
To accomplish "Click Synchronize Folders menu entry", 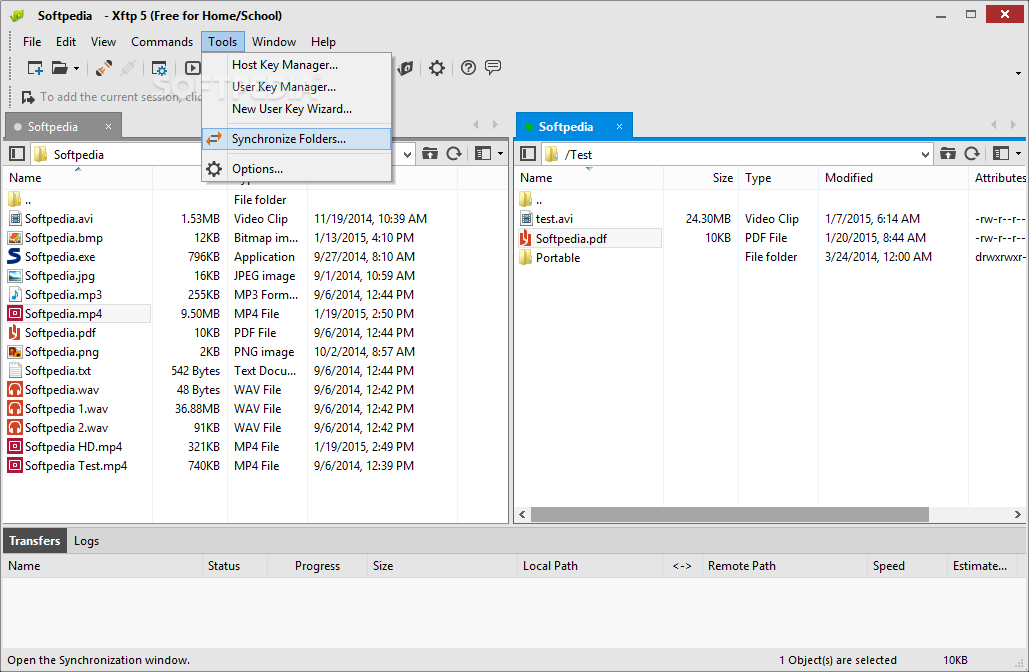I will (x=297, y=138).
